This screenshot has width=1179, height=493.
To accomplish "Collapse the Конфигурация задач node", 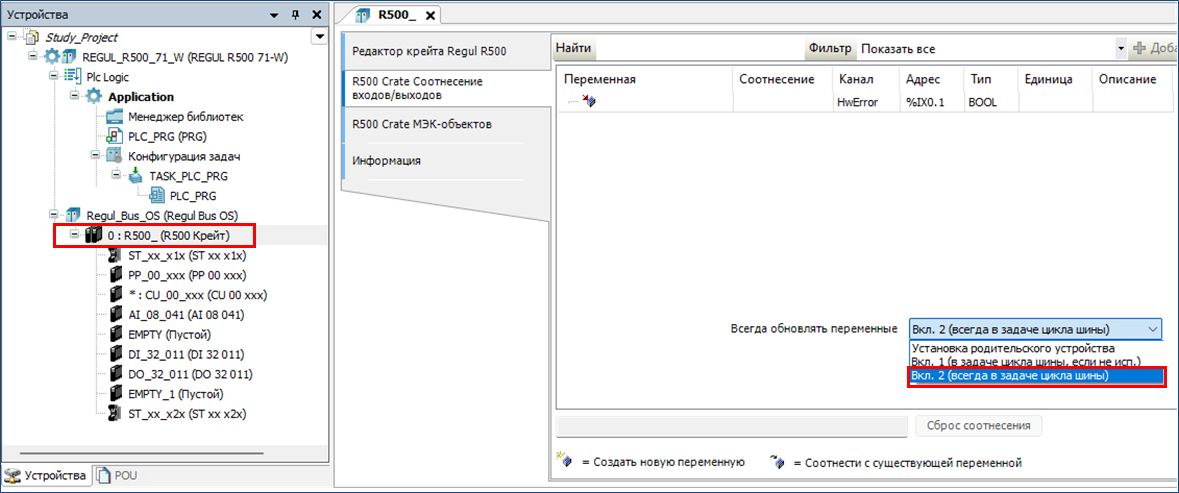I will click(93, 157).
